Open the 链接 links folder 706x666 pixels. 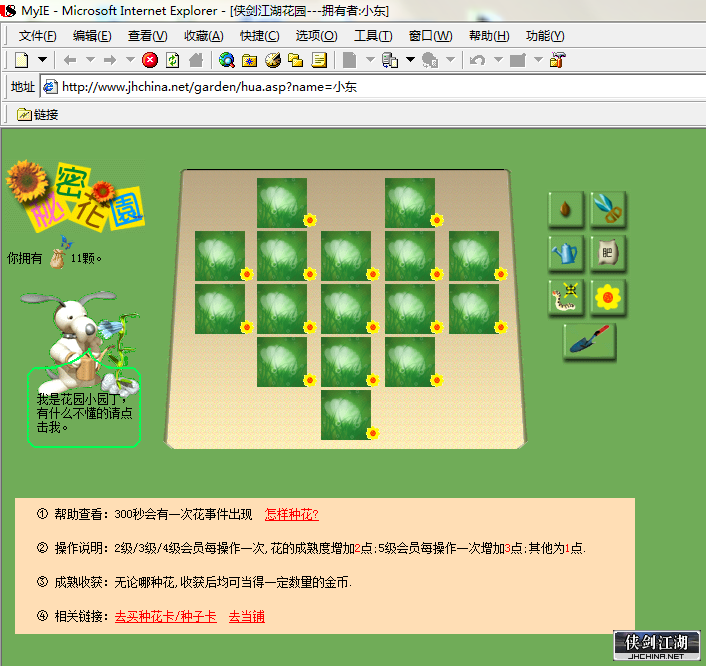[38, 115]
